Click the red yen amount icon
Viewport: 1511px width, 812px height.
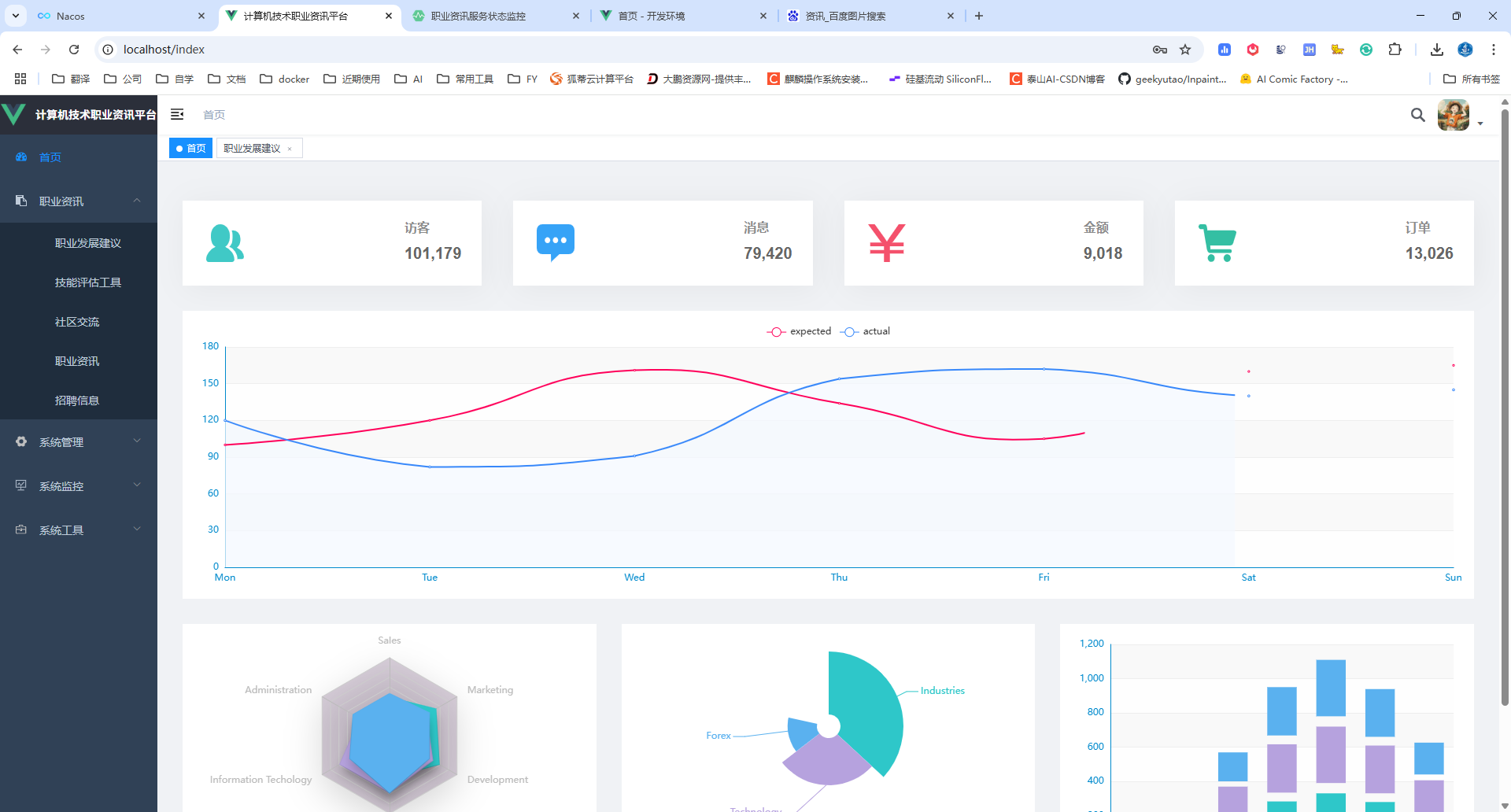887,243
